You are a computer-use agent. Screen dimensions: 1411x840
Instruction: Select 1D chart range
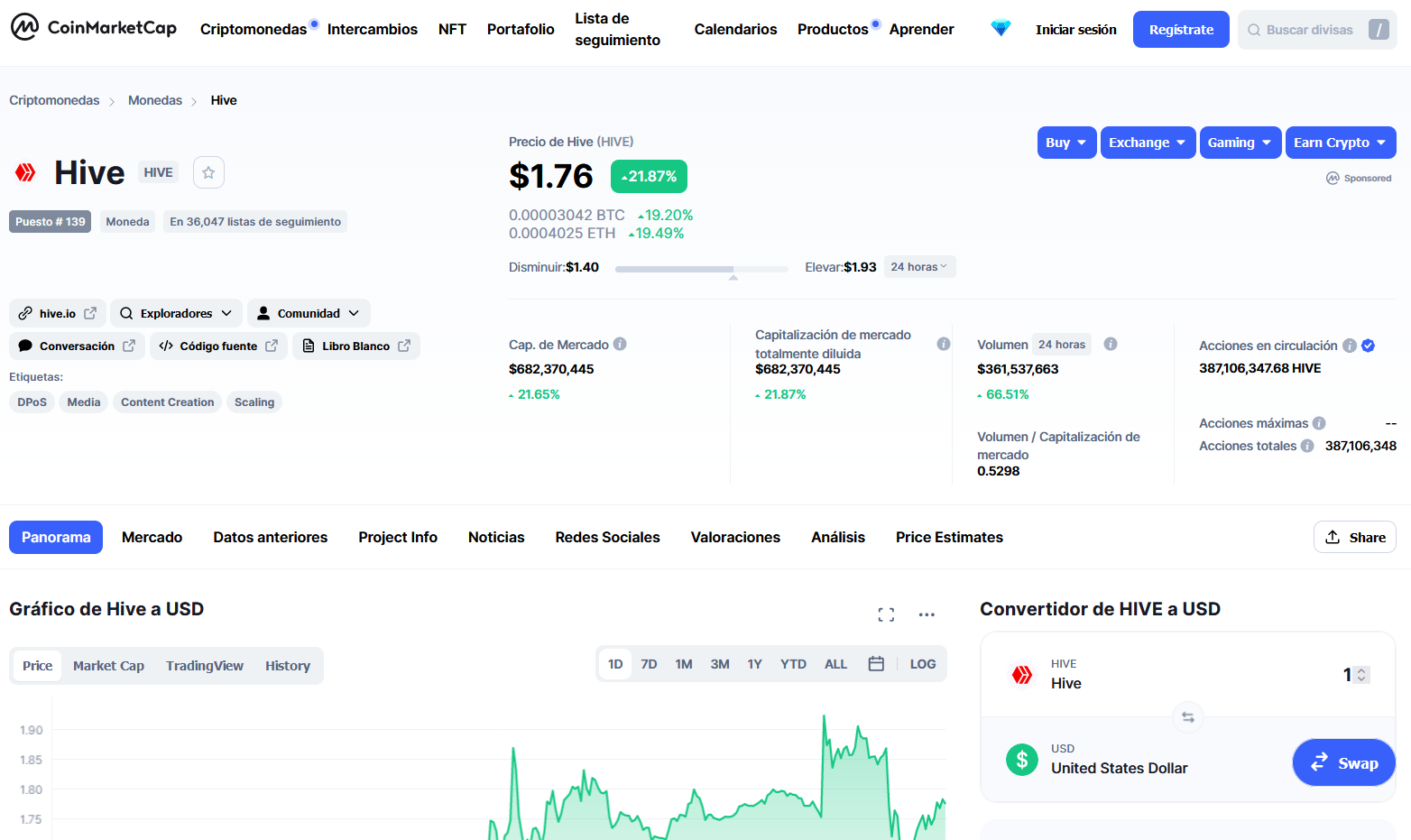(x=615, y=664)
